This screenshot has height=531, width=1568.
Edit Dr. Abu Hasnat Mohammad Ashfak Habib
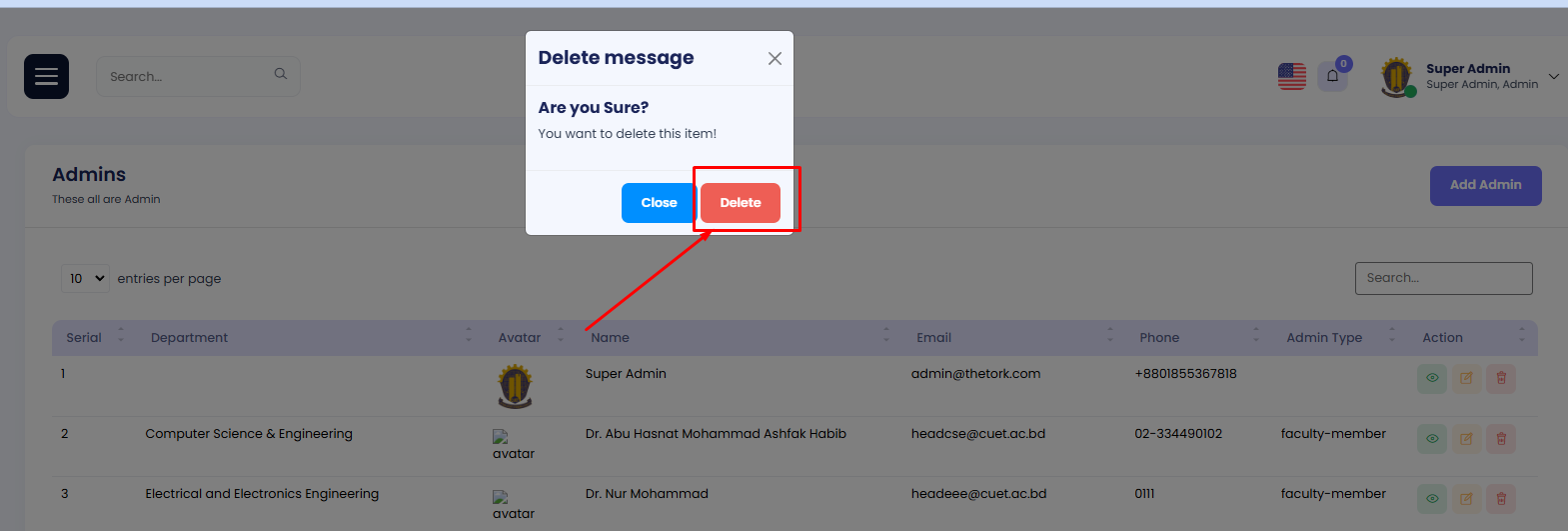pos(1466,439)
